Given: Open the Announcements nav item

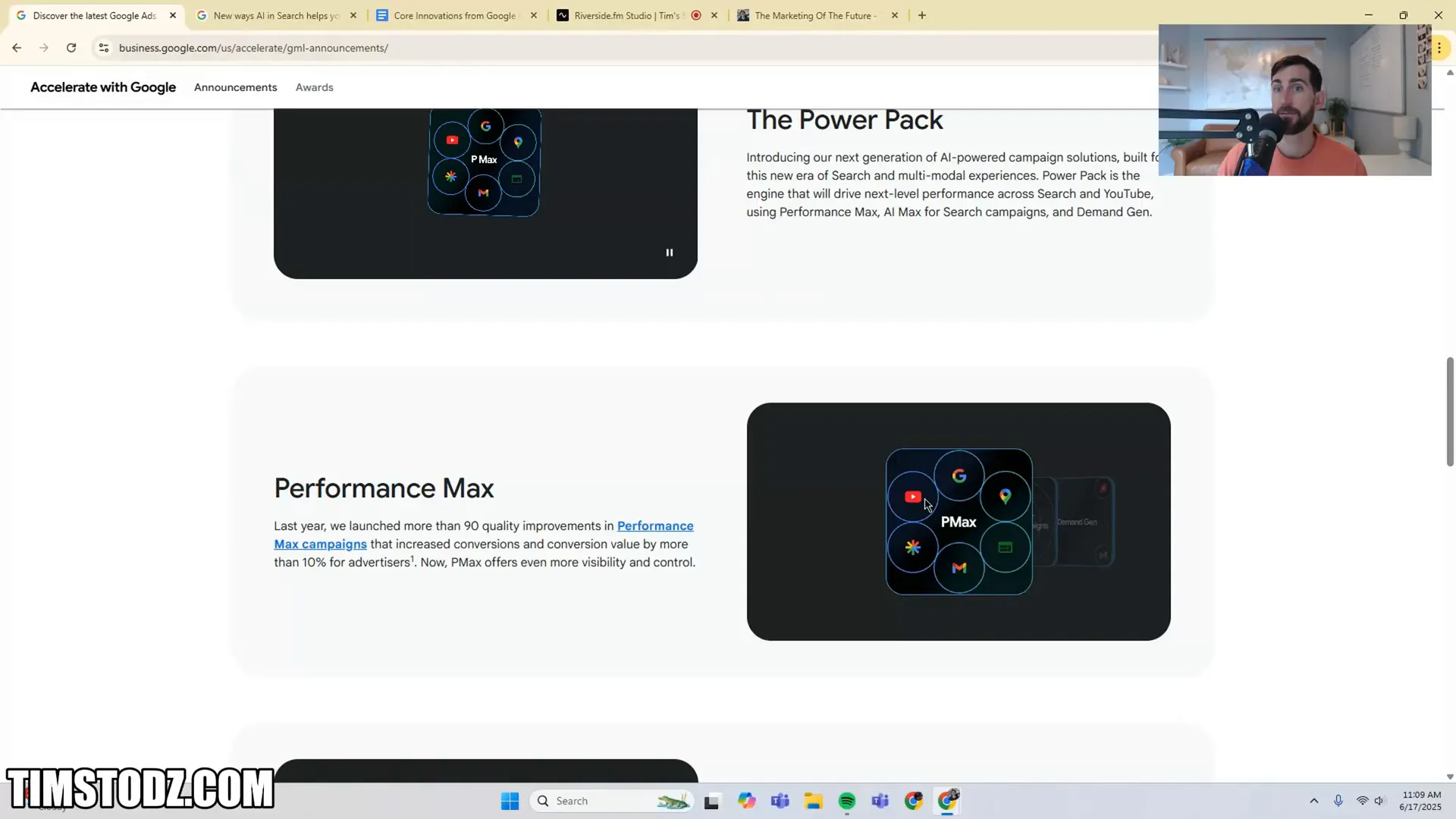Looking at the screenshot, I should point(235,87).
